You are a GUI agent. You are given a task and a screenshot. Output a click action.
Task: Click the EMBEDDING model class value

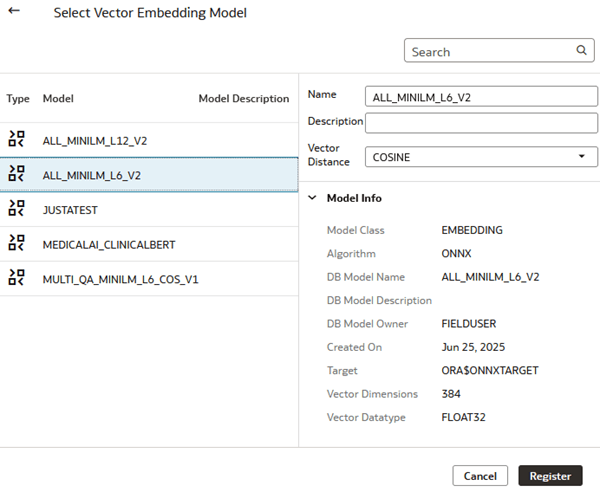pyautogui.click(x=472, y=230)
